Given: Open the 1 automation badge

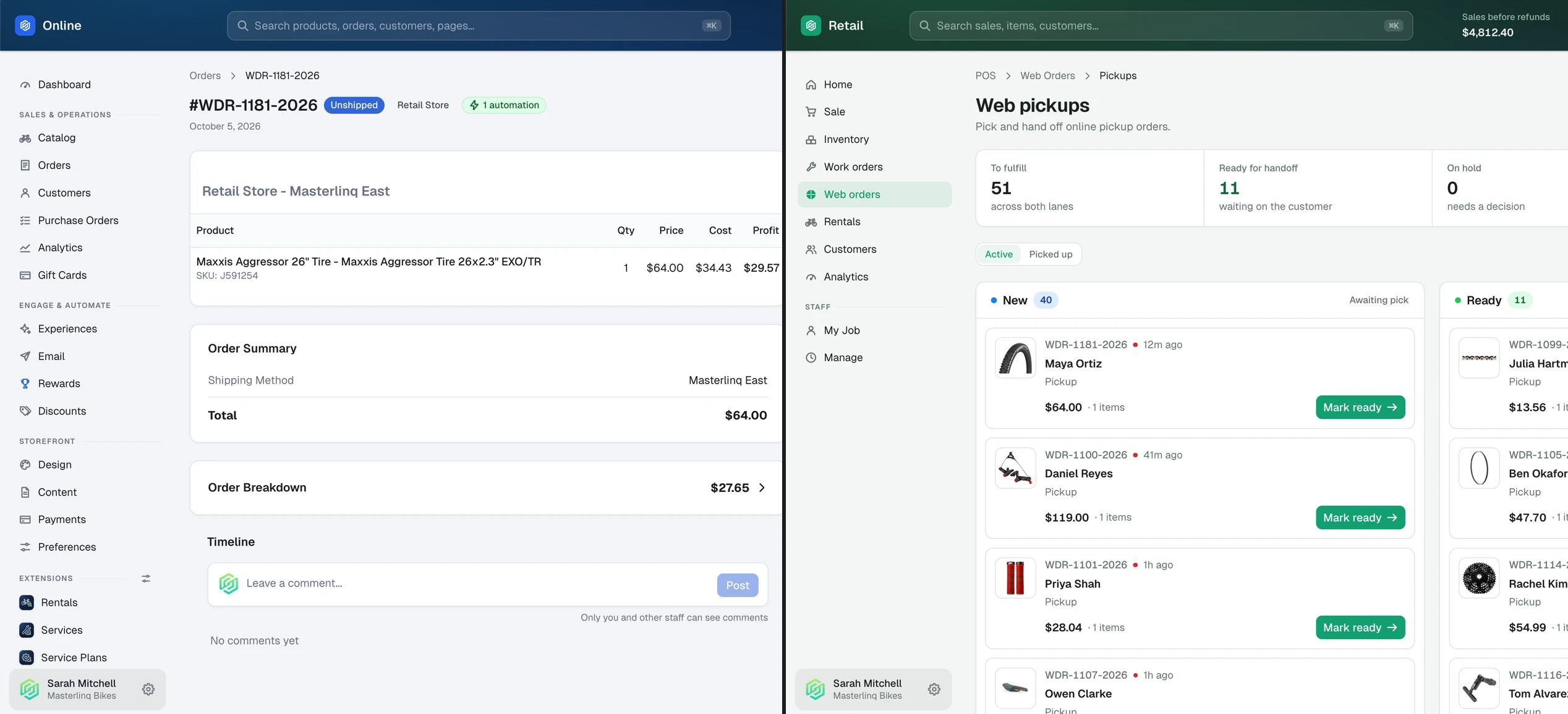Looking at the screenshot, I should [504, 105].
